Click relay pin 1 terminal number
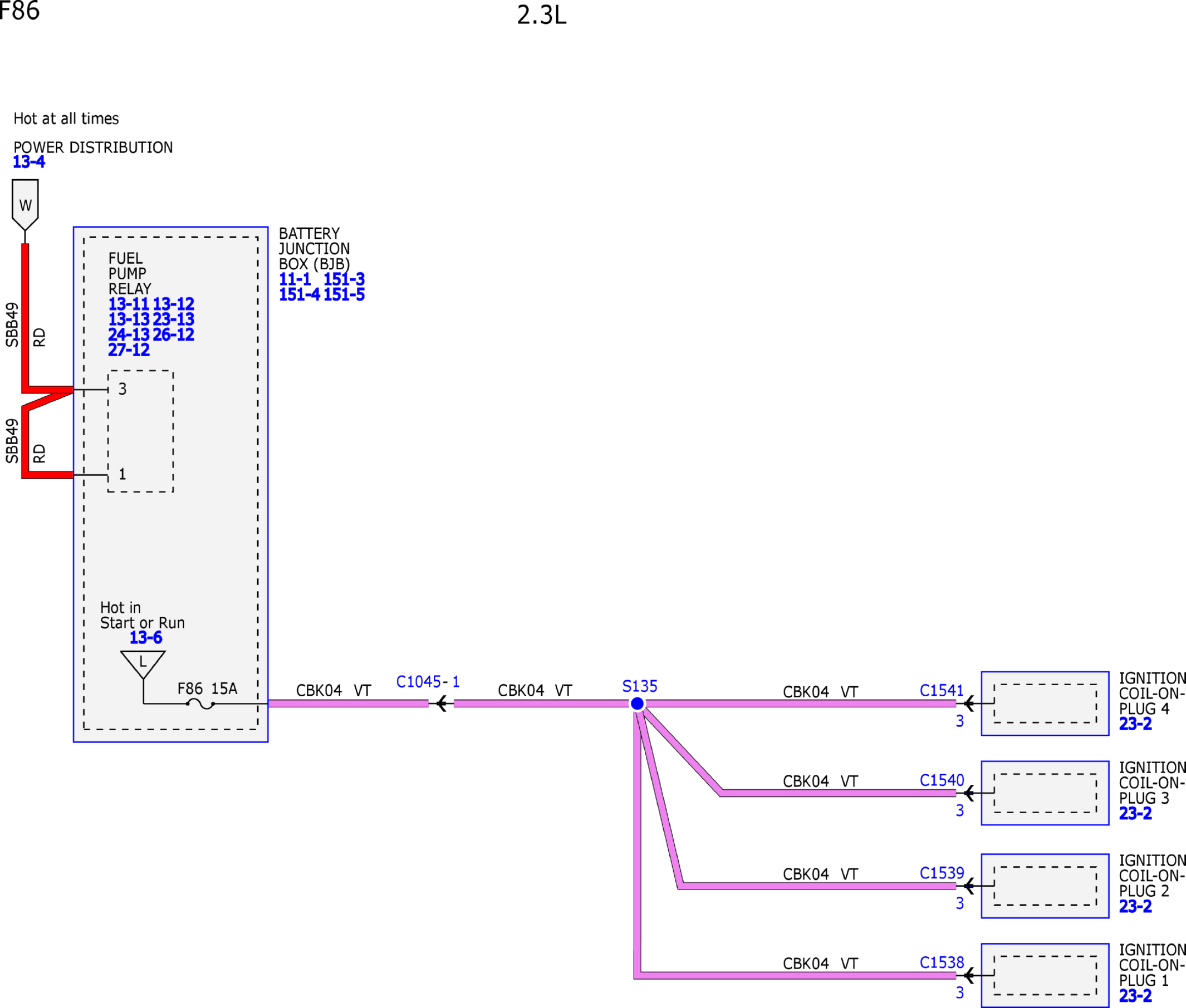Viewport: 1186px width, 1008px height. [x=122, y=474]
